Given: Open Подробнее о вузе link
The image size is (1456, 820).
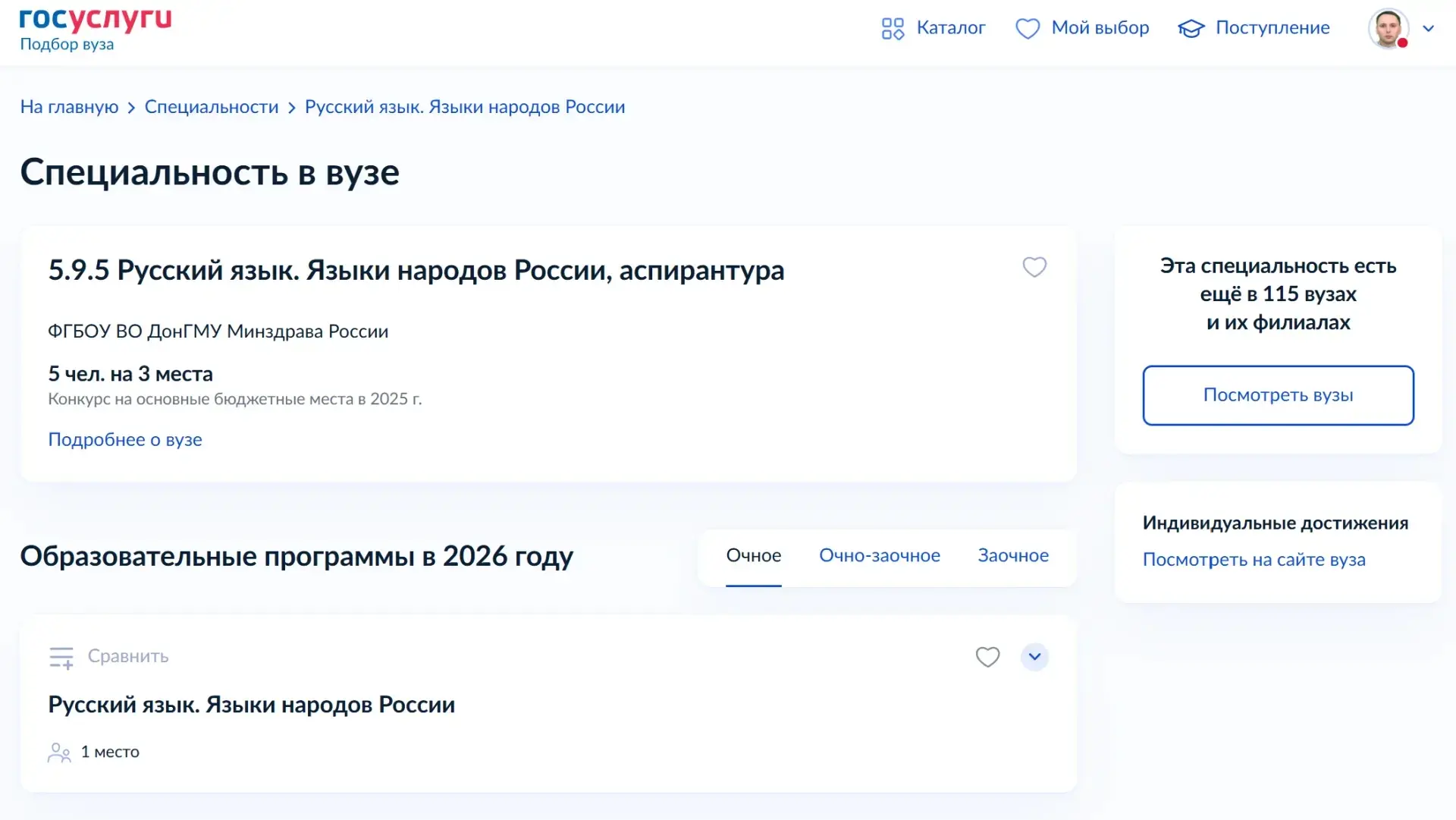Looking at the screenshot, I should click(x=125, y=440).
